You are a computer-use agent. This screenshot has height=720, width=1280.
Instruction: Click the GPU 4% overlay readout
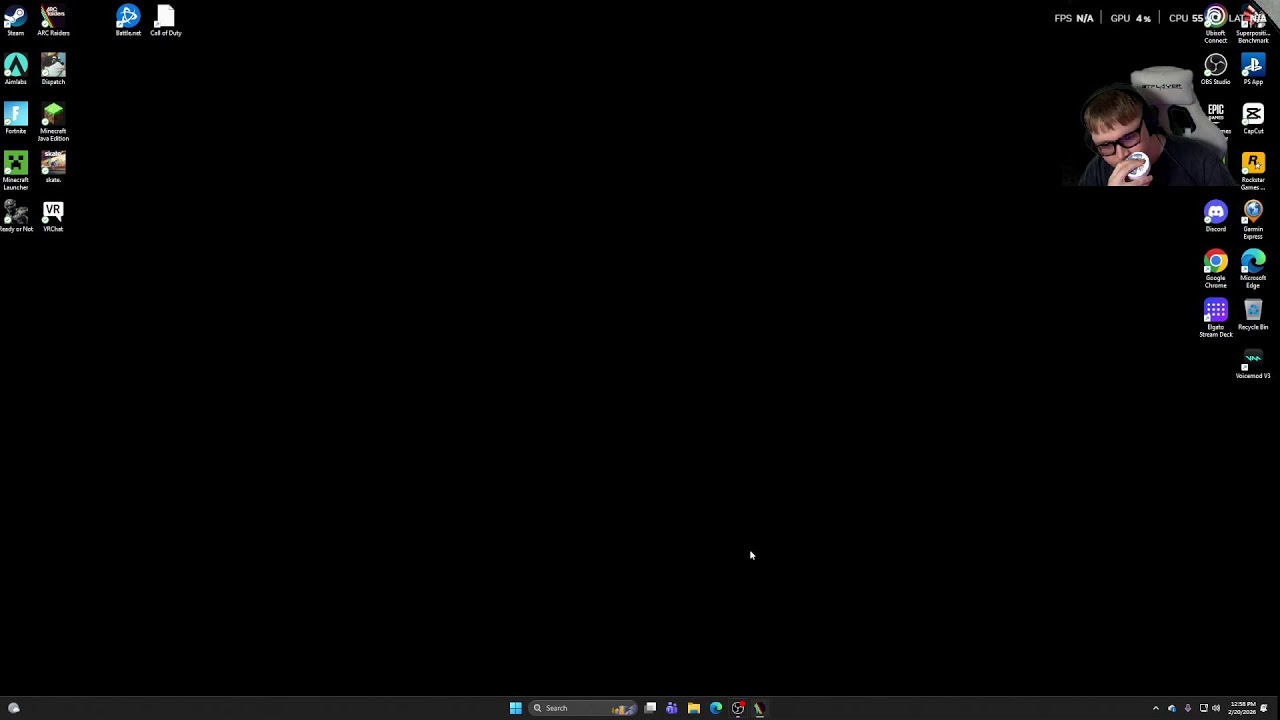(1131, 18)
